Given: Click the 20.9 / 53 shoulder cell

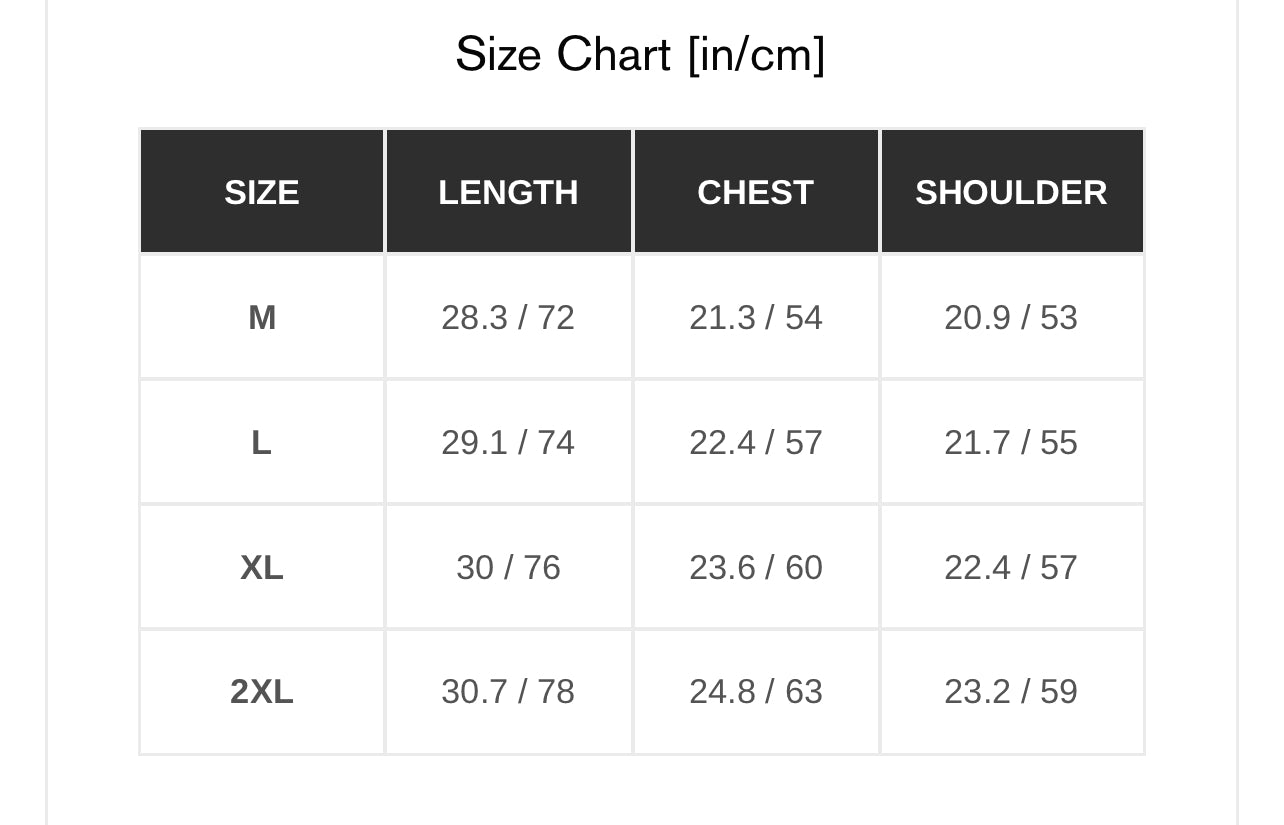Looking at the screenshot, I should (1011, 317).
